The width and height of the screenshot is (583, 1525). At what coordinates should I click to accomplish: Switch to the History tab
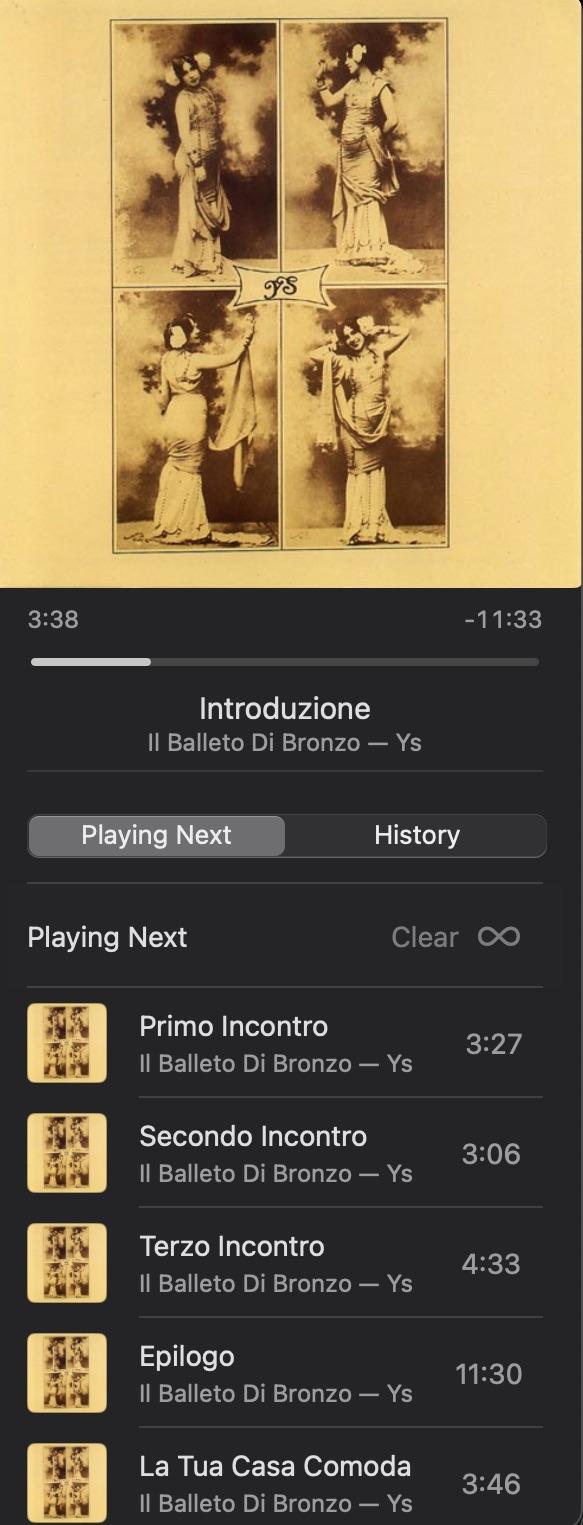point(417,835)
